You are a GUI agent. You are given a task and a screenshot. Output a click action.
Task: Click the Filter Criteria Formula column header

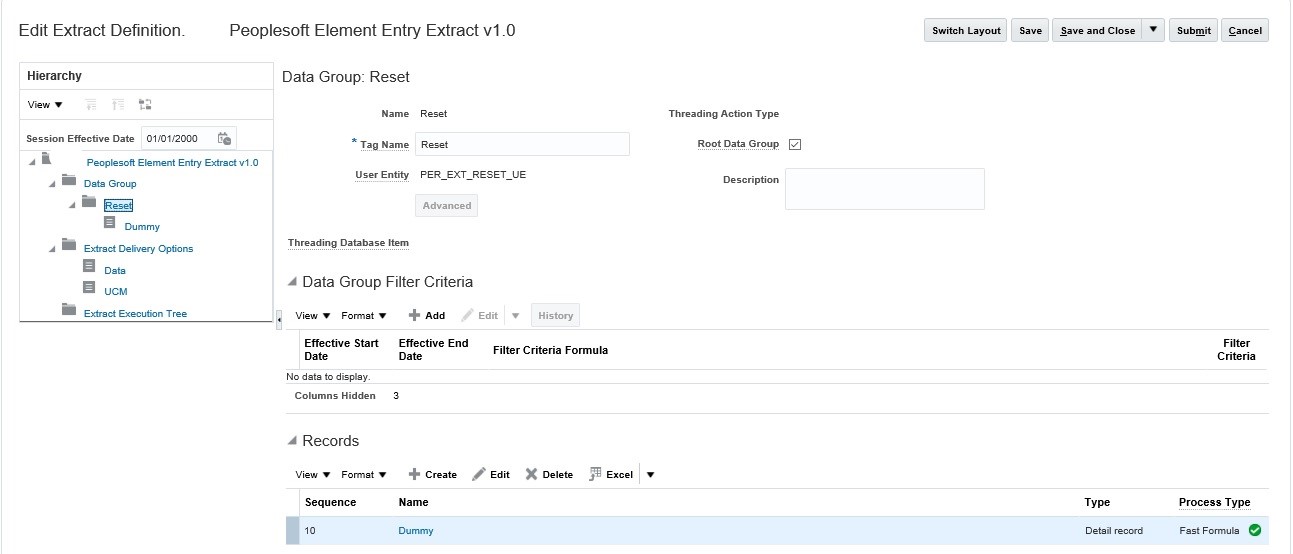(x=550, y=350)
